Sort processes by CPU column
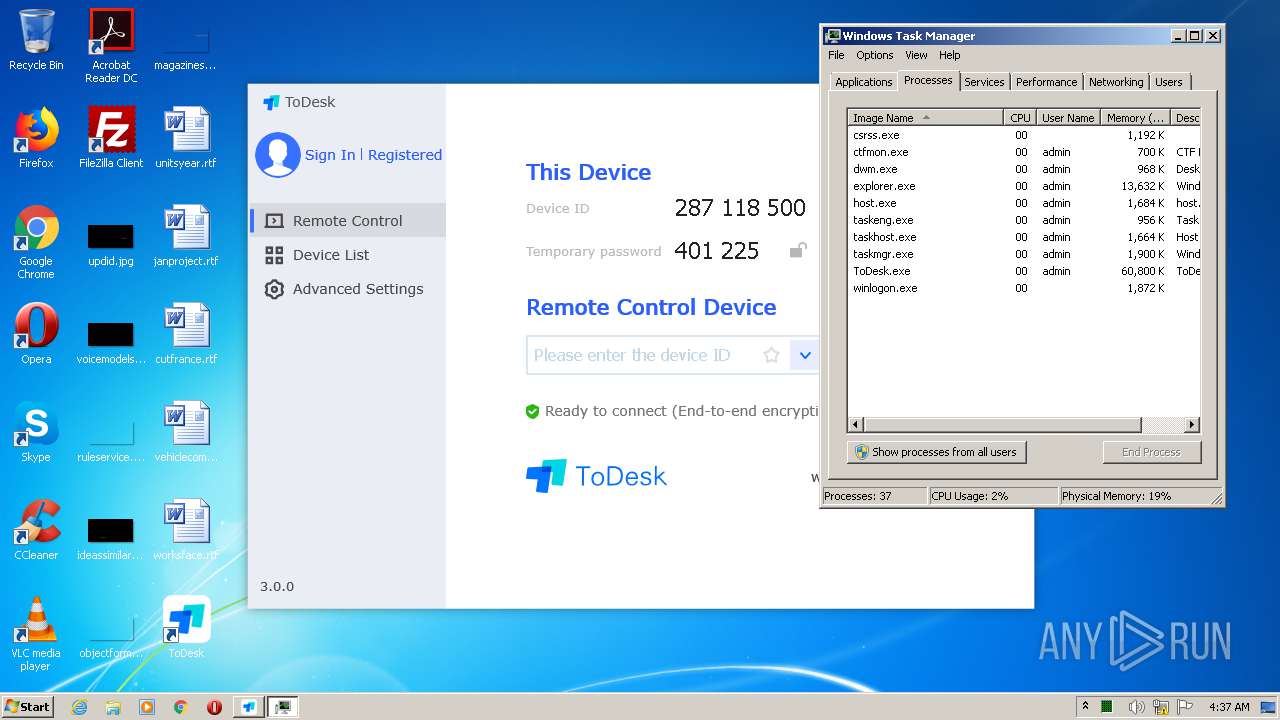1280x720 pixels. click(1020, 118)
